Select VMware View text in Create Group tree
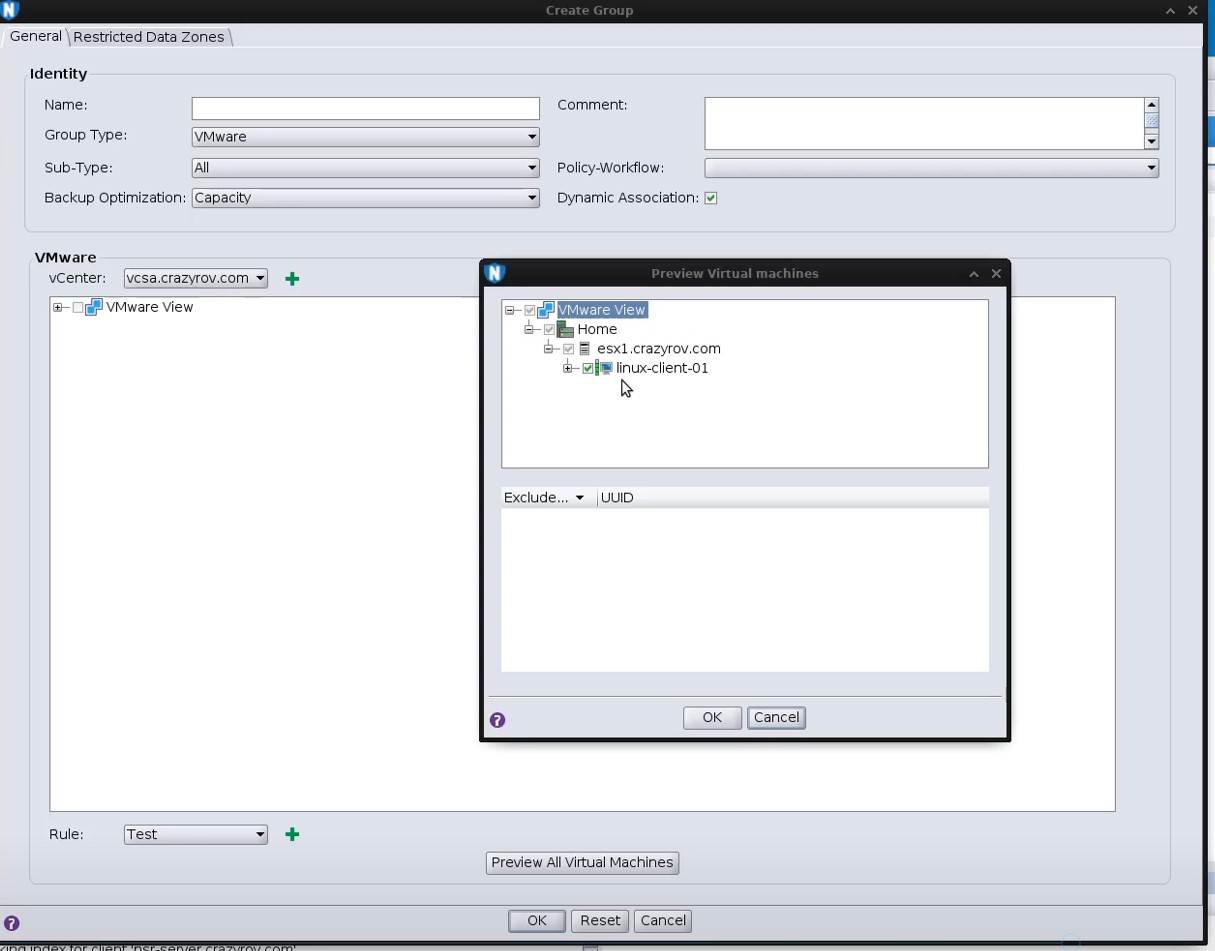The image size is (1215, 951). point(149,307)
